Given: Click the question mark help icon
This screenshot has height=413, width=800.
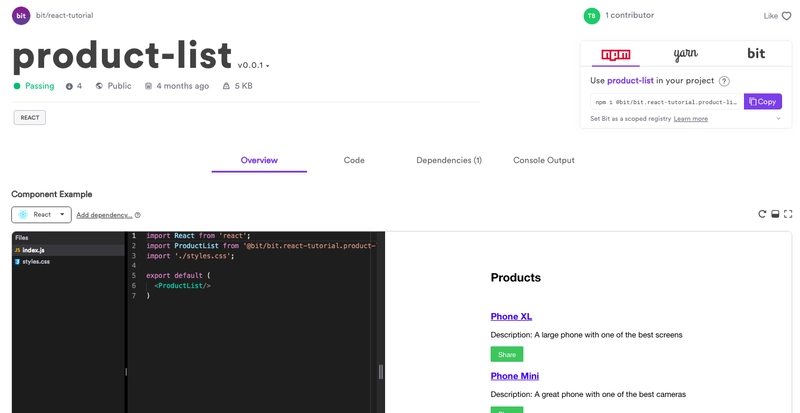Looking at the screenshot, I should click(724, 81).
